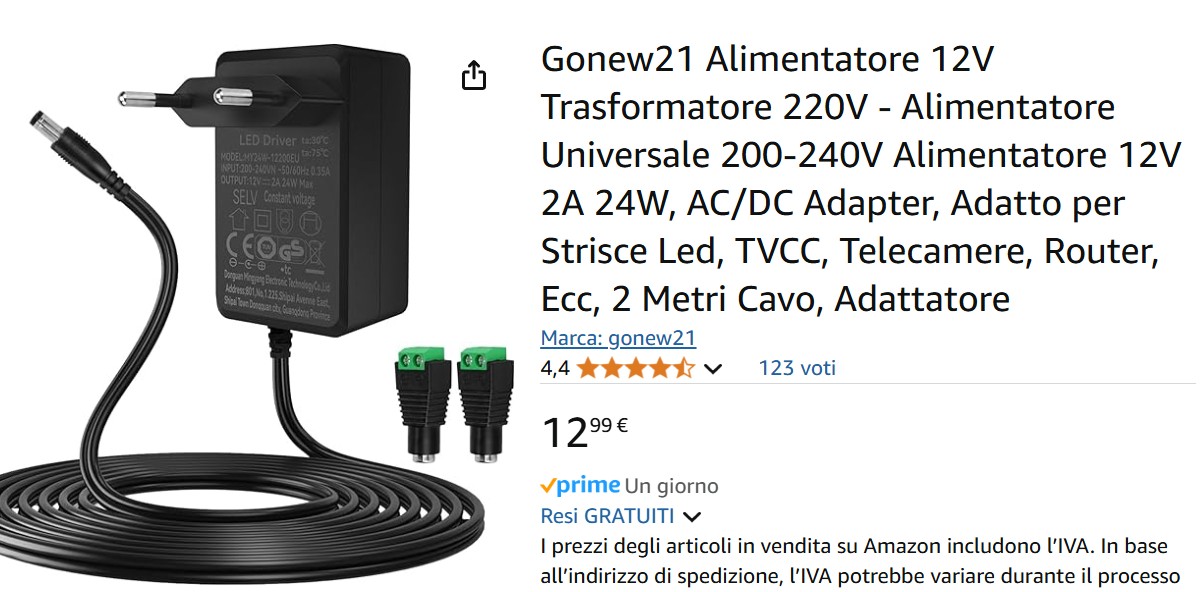Click the Gonew21 Alimentatore 12V product title
The width and height of the screenshot is (1201, 592).
coord(861,179)
